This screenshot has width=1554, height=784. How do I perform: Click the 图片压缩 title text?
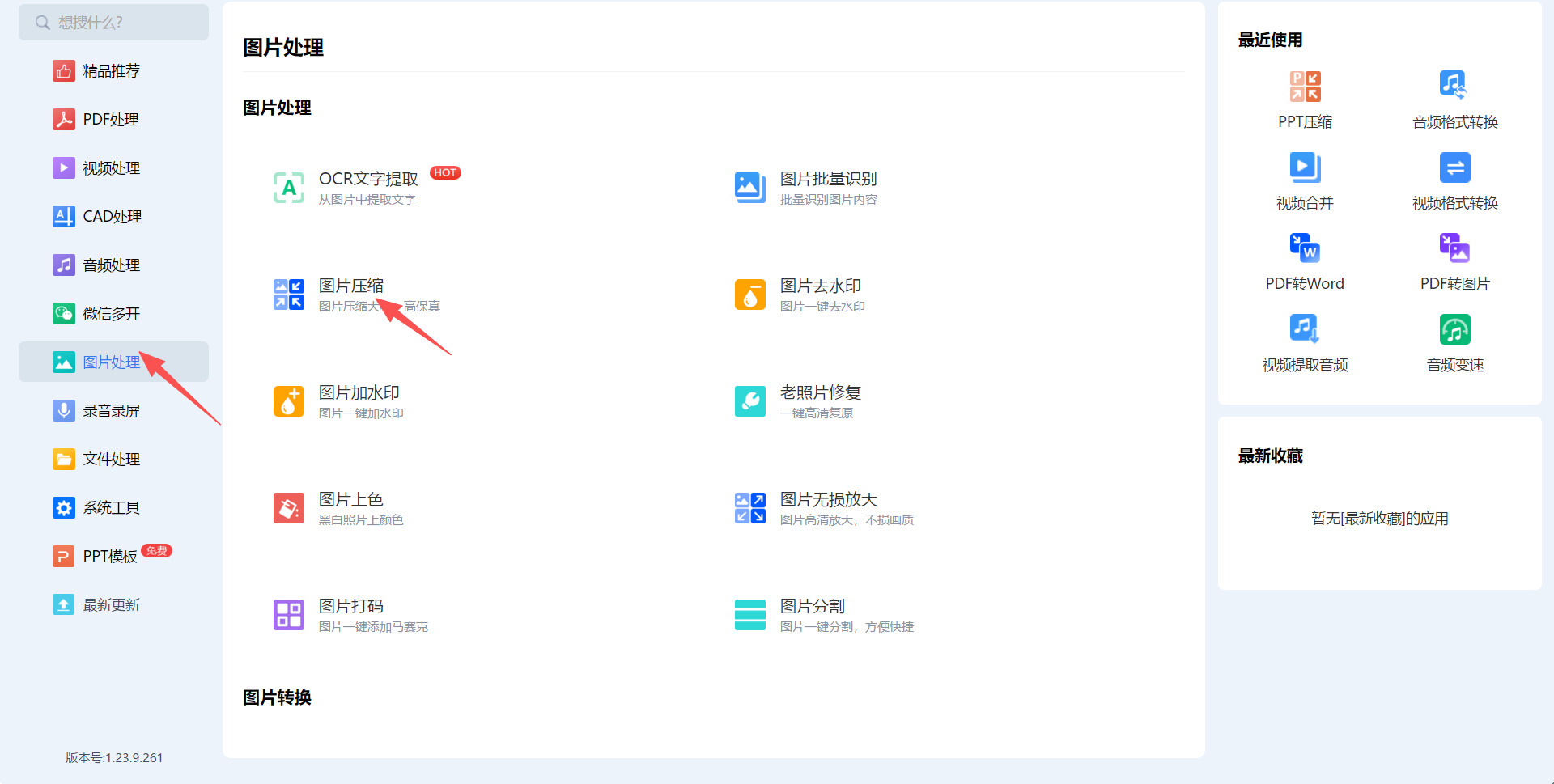click(x=351, y=286)
